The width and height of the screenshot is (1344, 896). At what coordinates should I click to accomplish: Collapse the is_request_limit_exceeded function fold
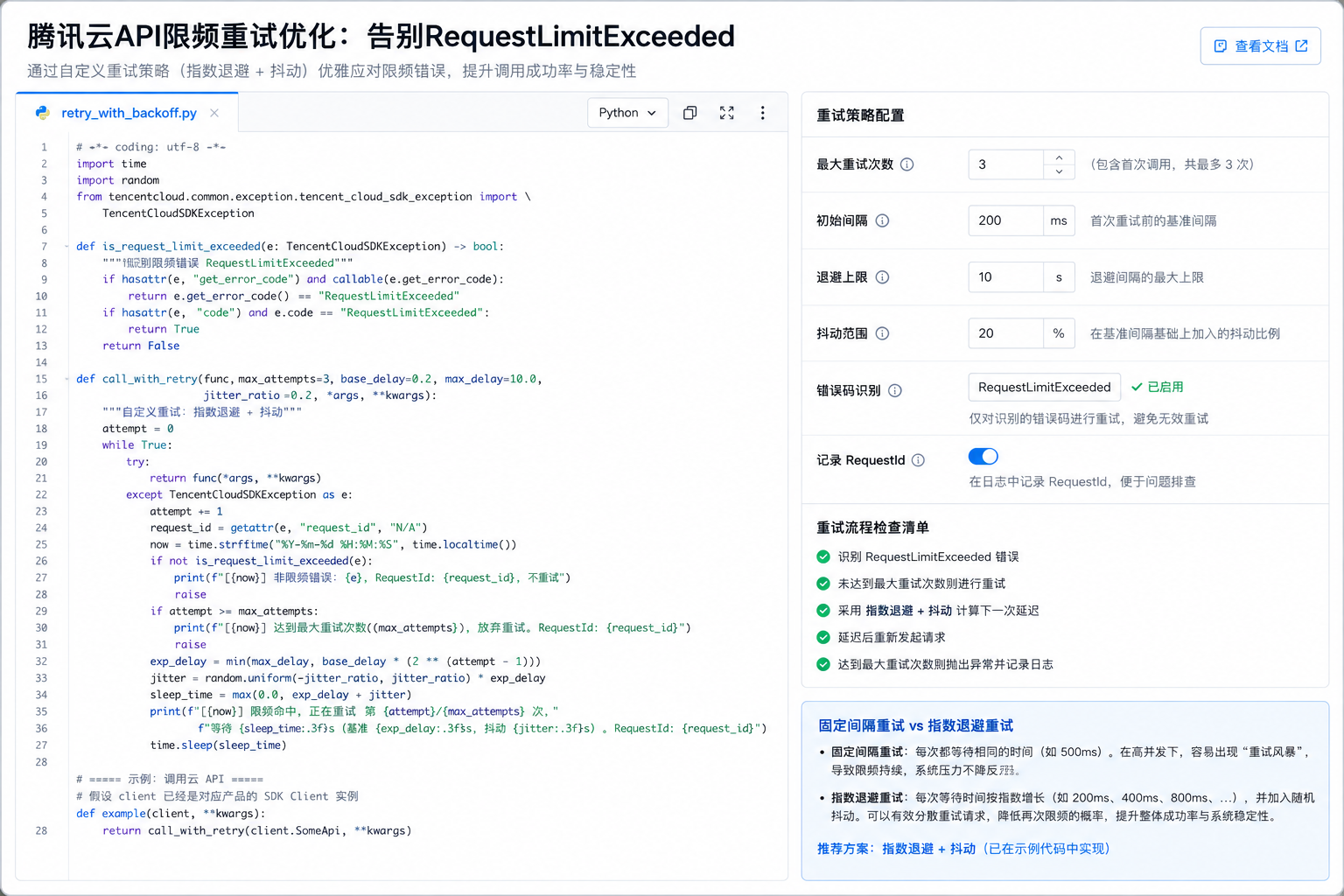click(x=66, y=247)
